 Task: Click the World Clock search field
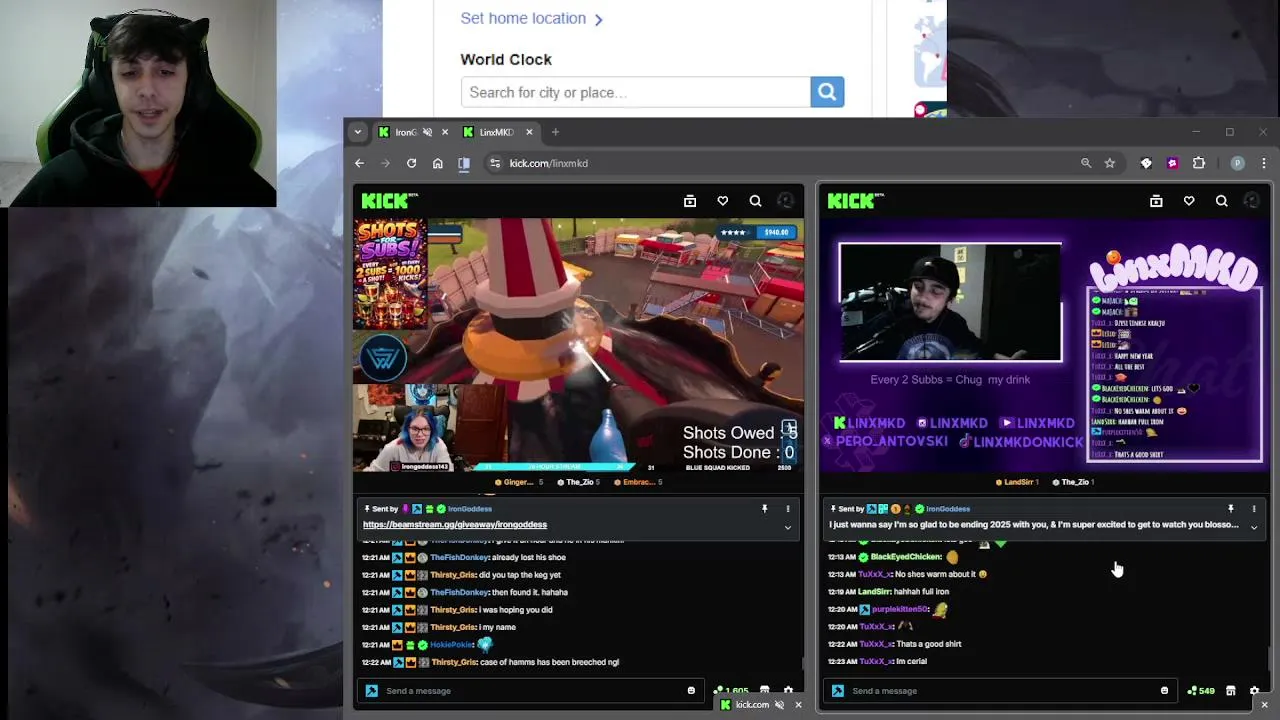click(x=636, y=92)
